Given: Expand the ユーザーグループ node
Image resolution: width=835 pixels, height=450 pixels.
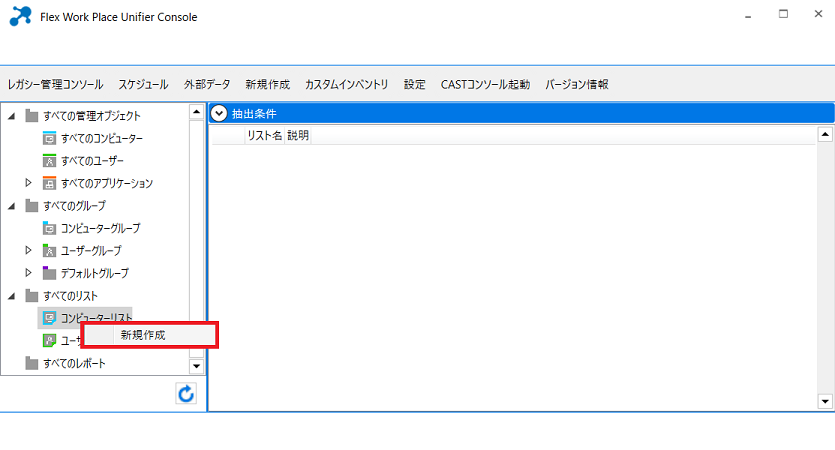Looking at the screenshot, I should click(x=28, y=250).
